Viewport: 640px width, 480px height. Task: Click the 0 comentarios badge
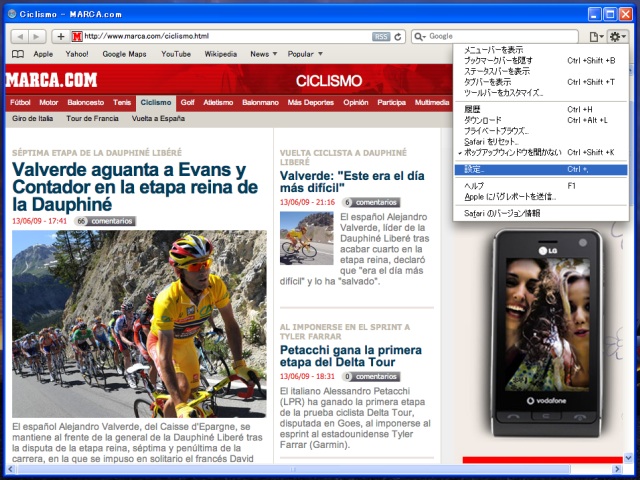pyautogui.click(x=371, y=376)
